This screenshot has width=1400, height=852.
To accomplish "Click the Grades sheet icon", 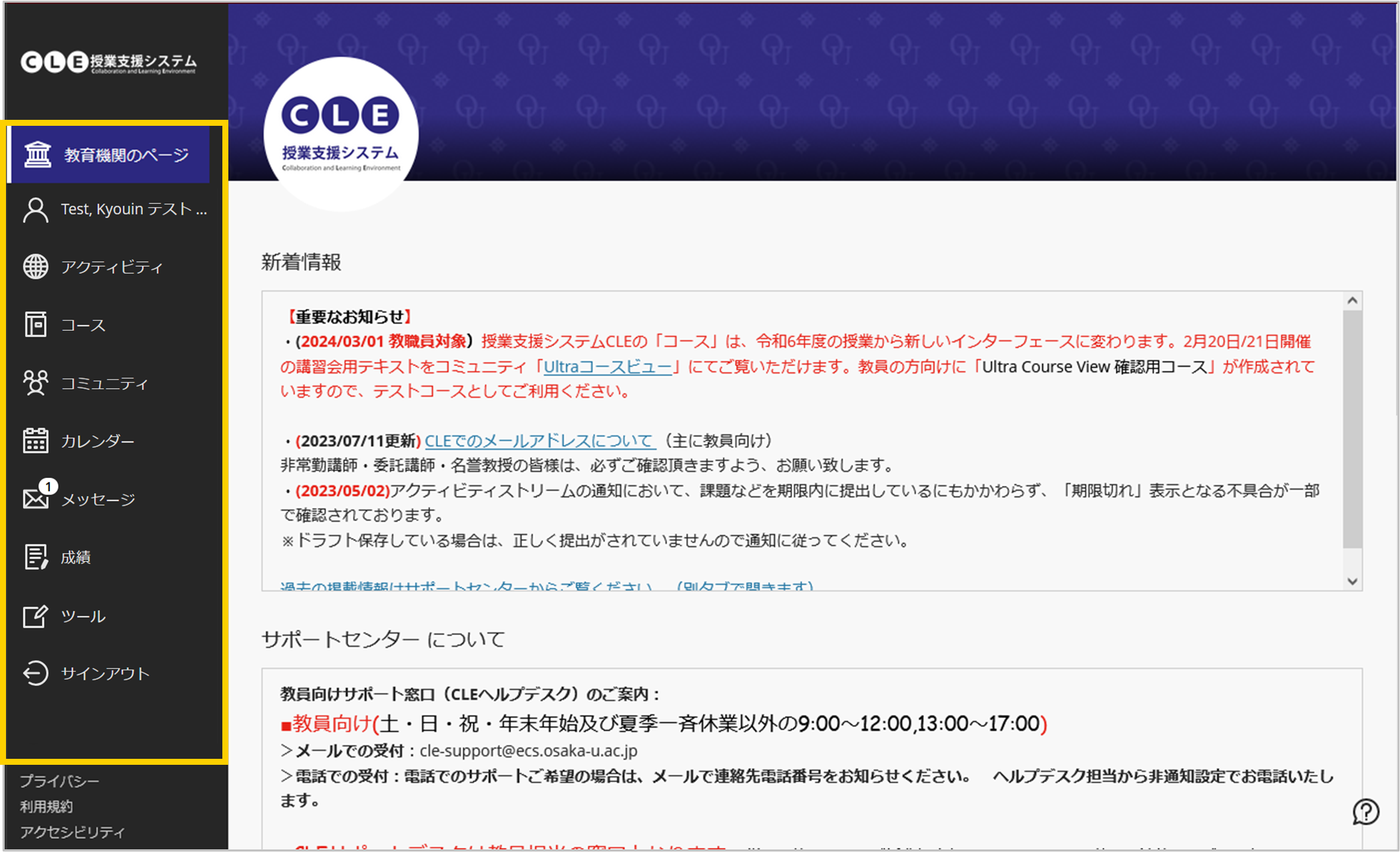I will [x=36, y=557].
